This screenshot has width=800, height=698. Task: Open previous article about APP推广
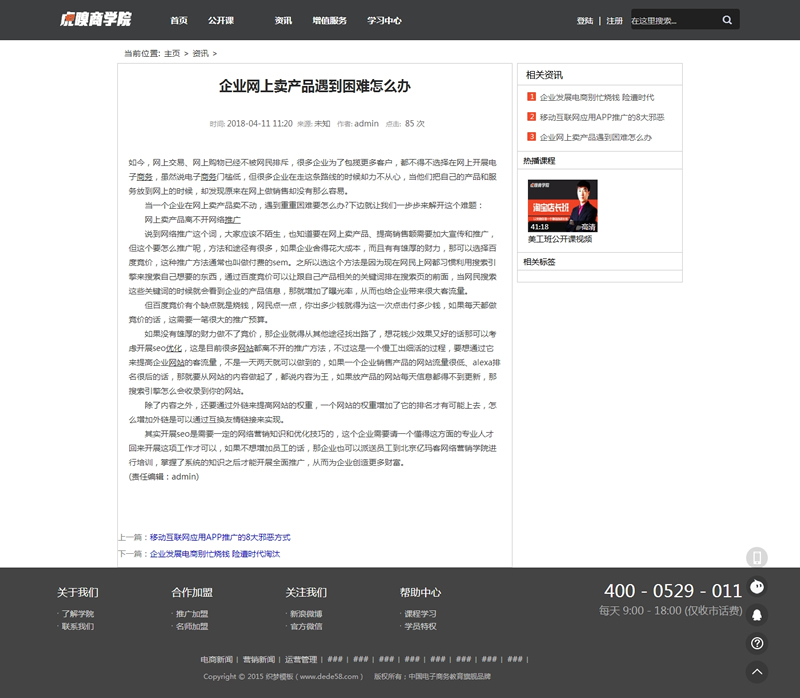(219, 537)
